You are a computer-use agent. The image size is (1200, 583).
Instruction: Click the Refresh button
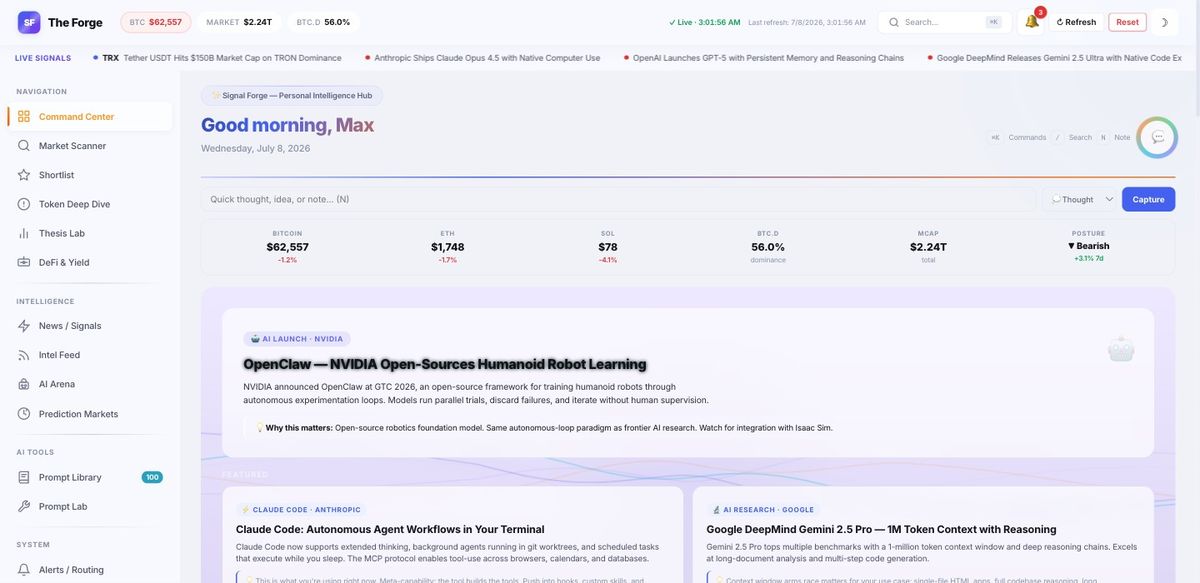(1076, 22)
